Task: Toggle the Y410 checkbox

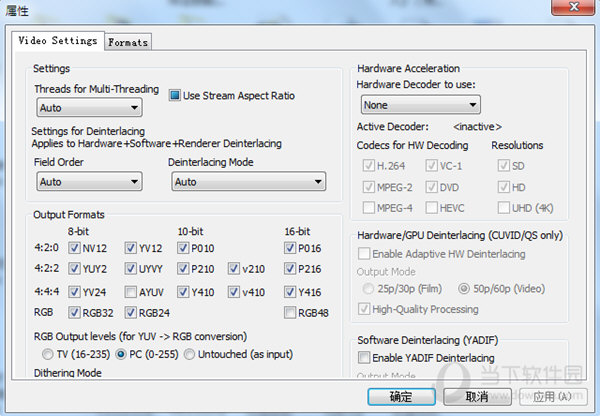Action: [x=183, y=292]
